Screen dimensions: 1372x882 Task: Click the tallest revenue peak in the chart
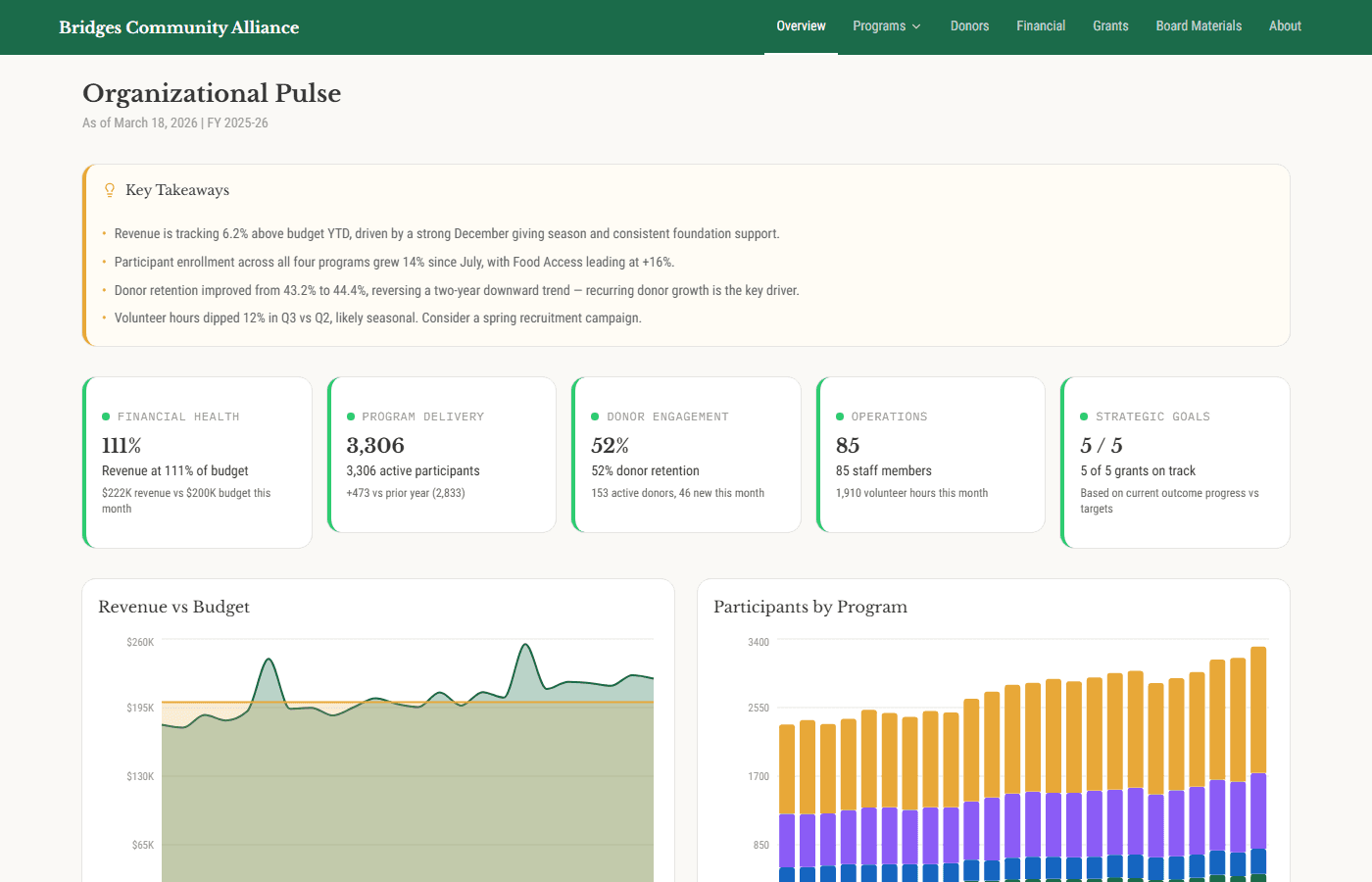[x=525, y=647]
